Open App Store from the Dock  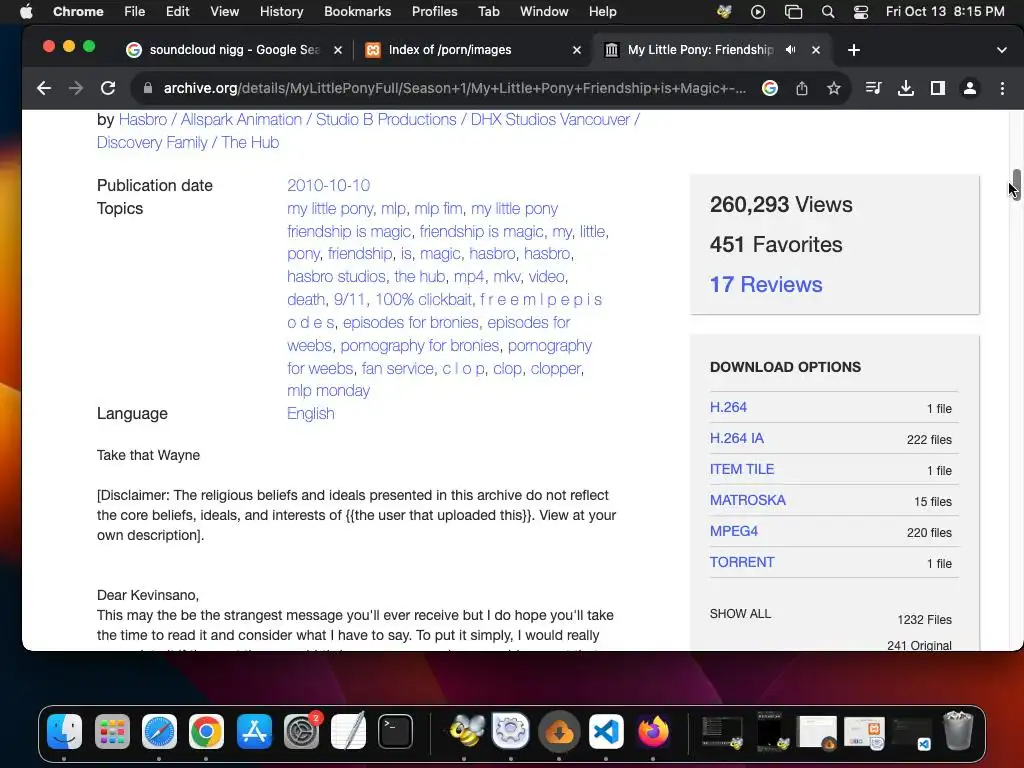click(254, 731)
